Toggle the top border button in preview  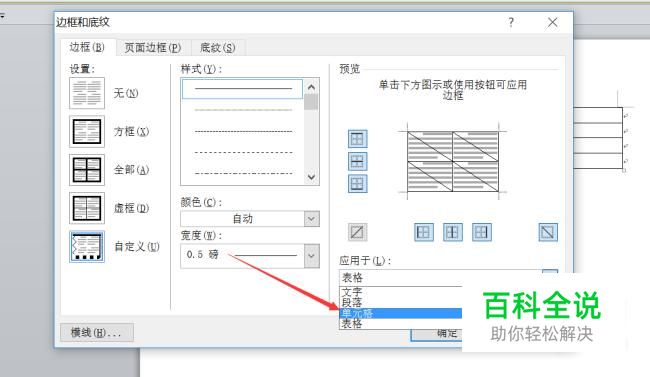(x=357, y=139)
